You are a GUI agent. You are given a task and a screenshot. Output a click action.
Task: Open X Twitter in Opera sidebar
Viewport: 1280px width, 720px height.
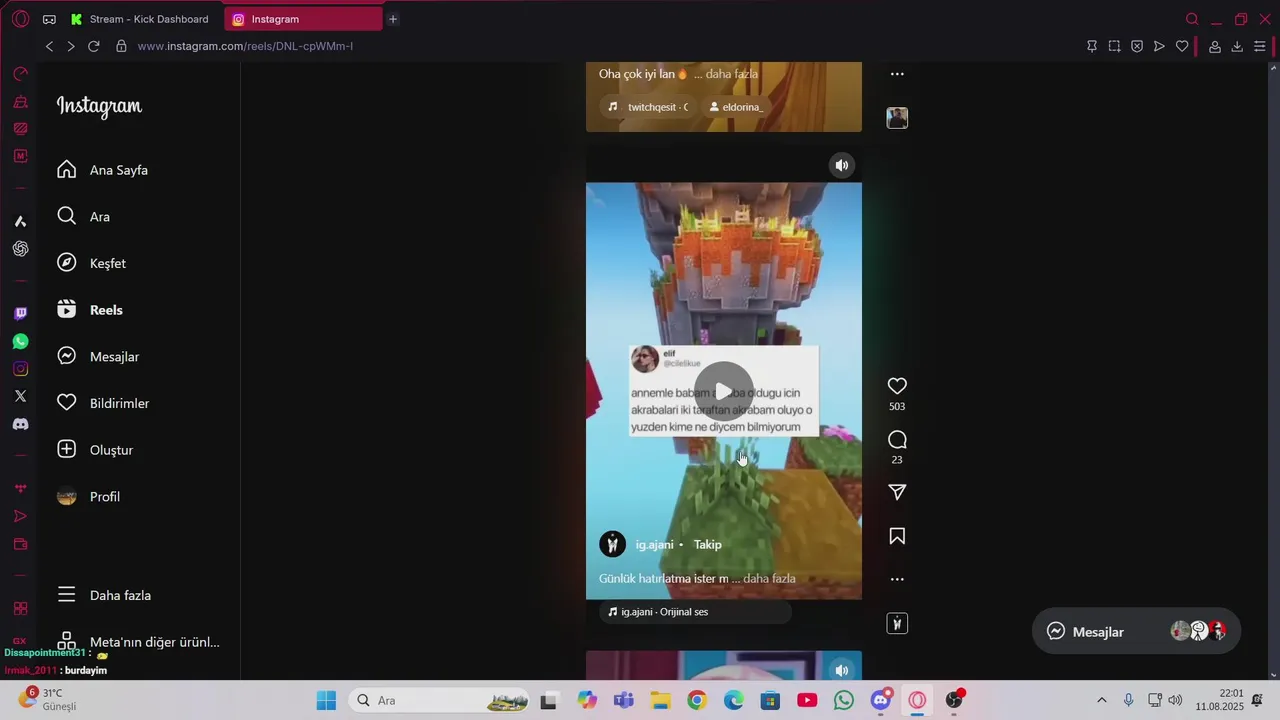20,396
